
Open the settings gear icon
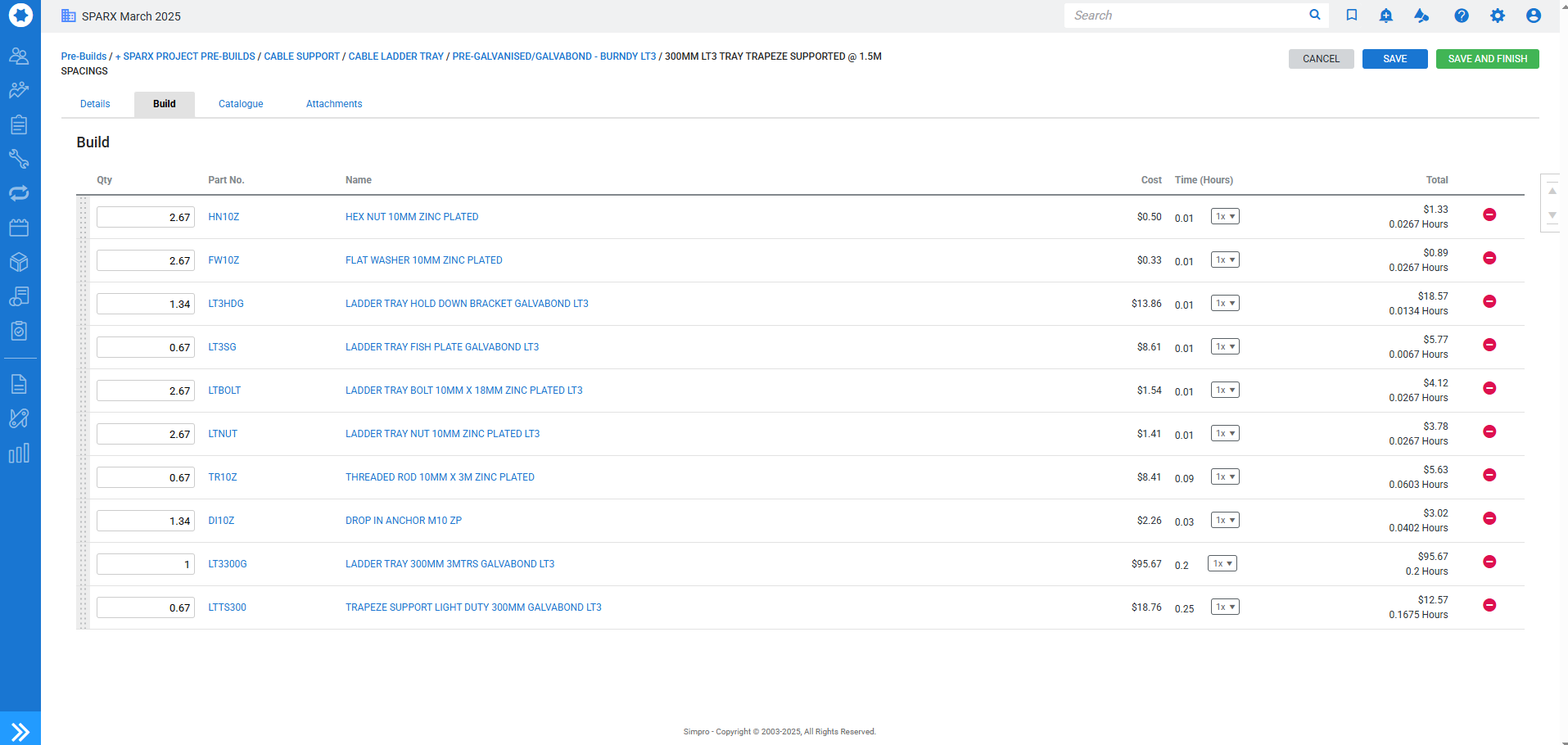(x=1497, y=16)
